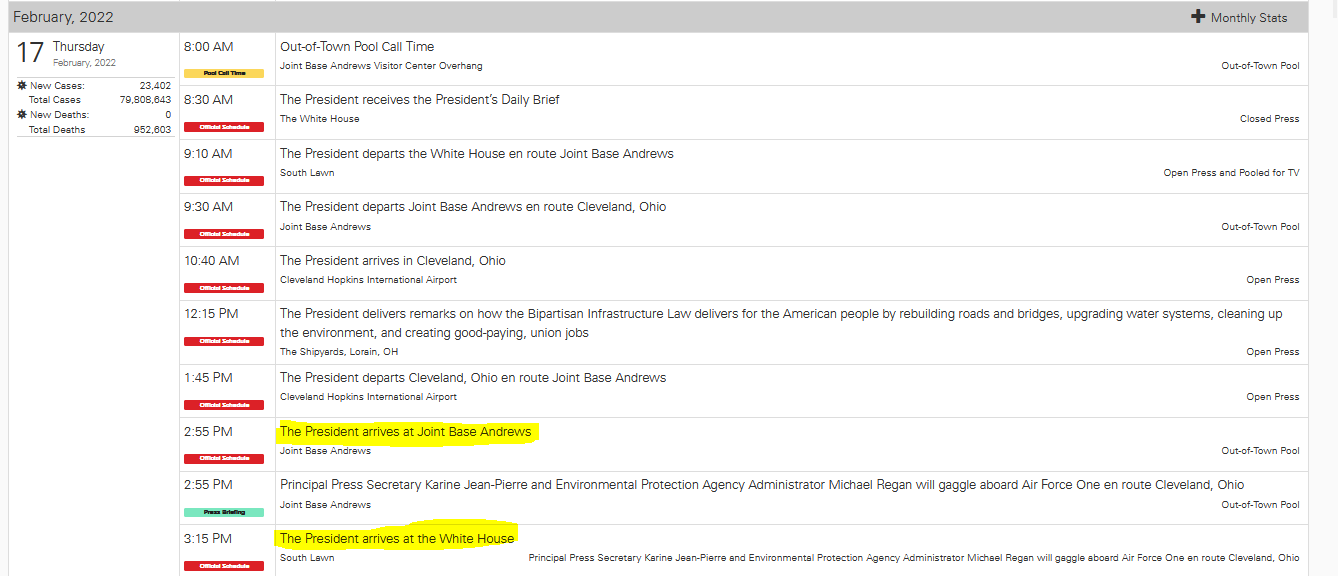This screenshot has height=576, width=1338.
Task: Click the Out-of-Town Pool label in the 9:30 AM row
Action: [1261, 227]
